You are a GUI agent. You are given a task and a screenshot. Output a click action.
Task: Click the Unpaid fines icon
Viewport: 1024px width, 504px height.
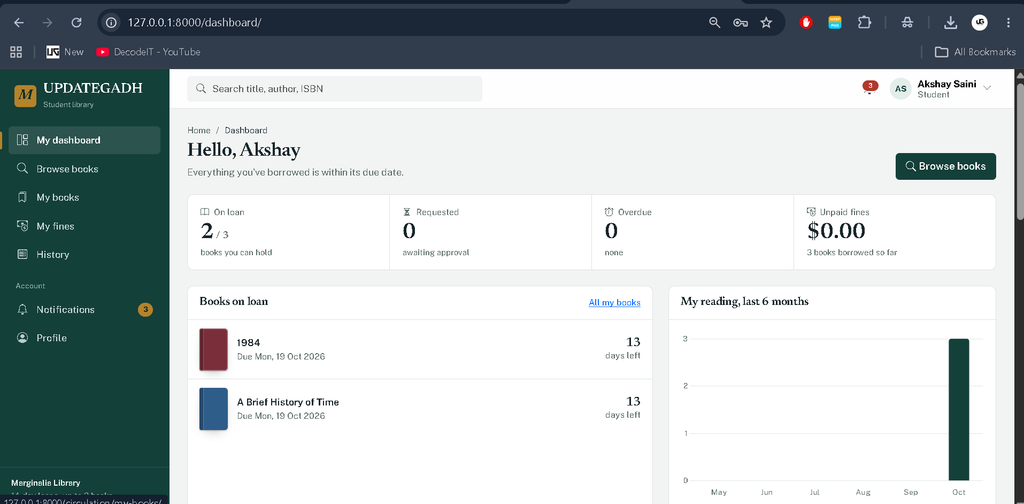pyautogui.click(x=811, y=212)
